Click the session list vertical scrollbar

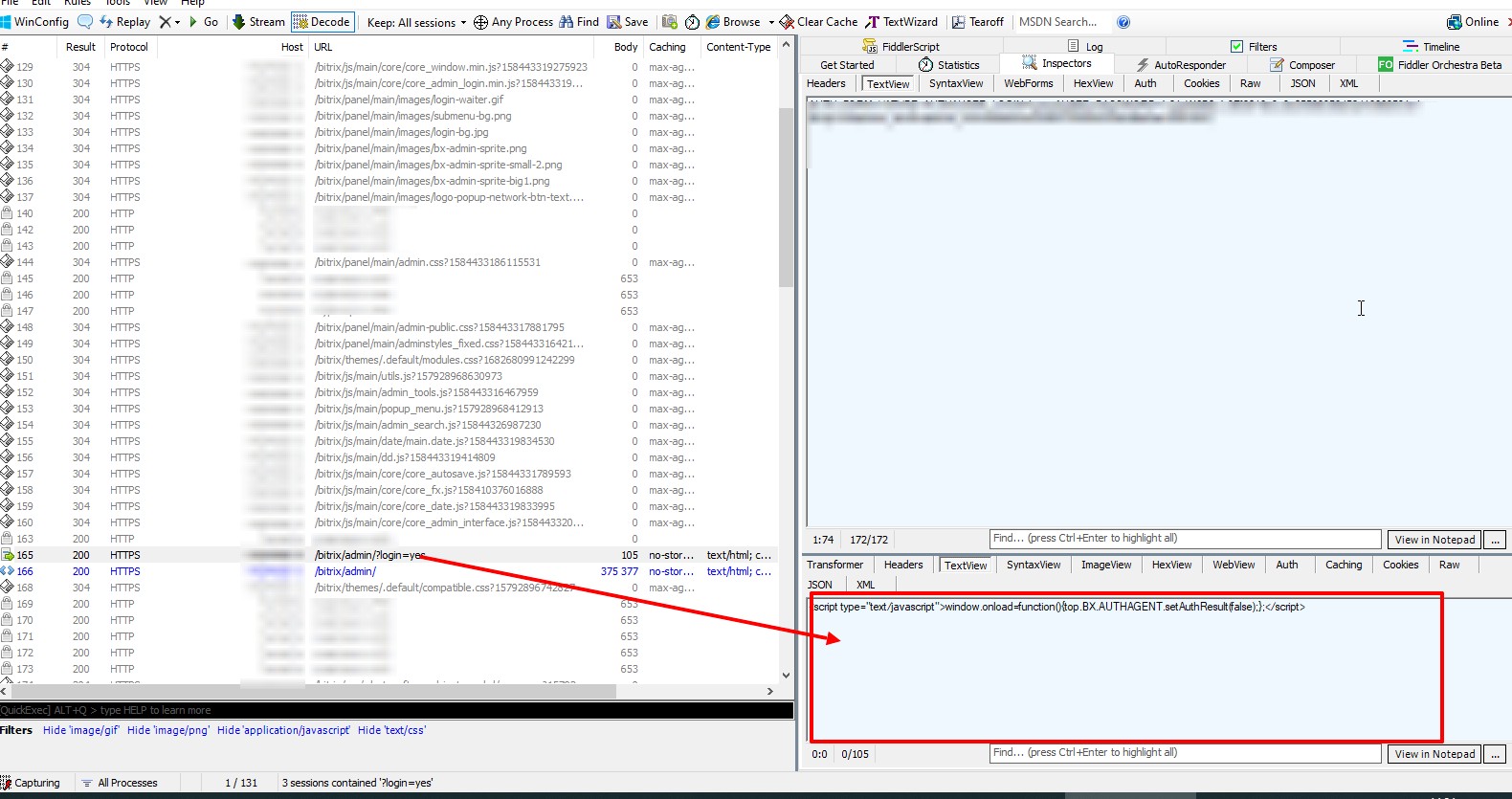pyautogui.click(x=787, y=360)
